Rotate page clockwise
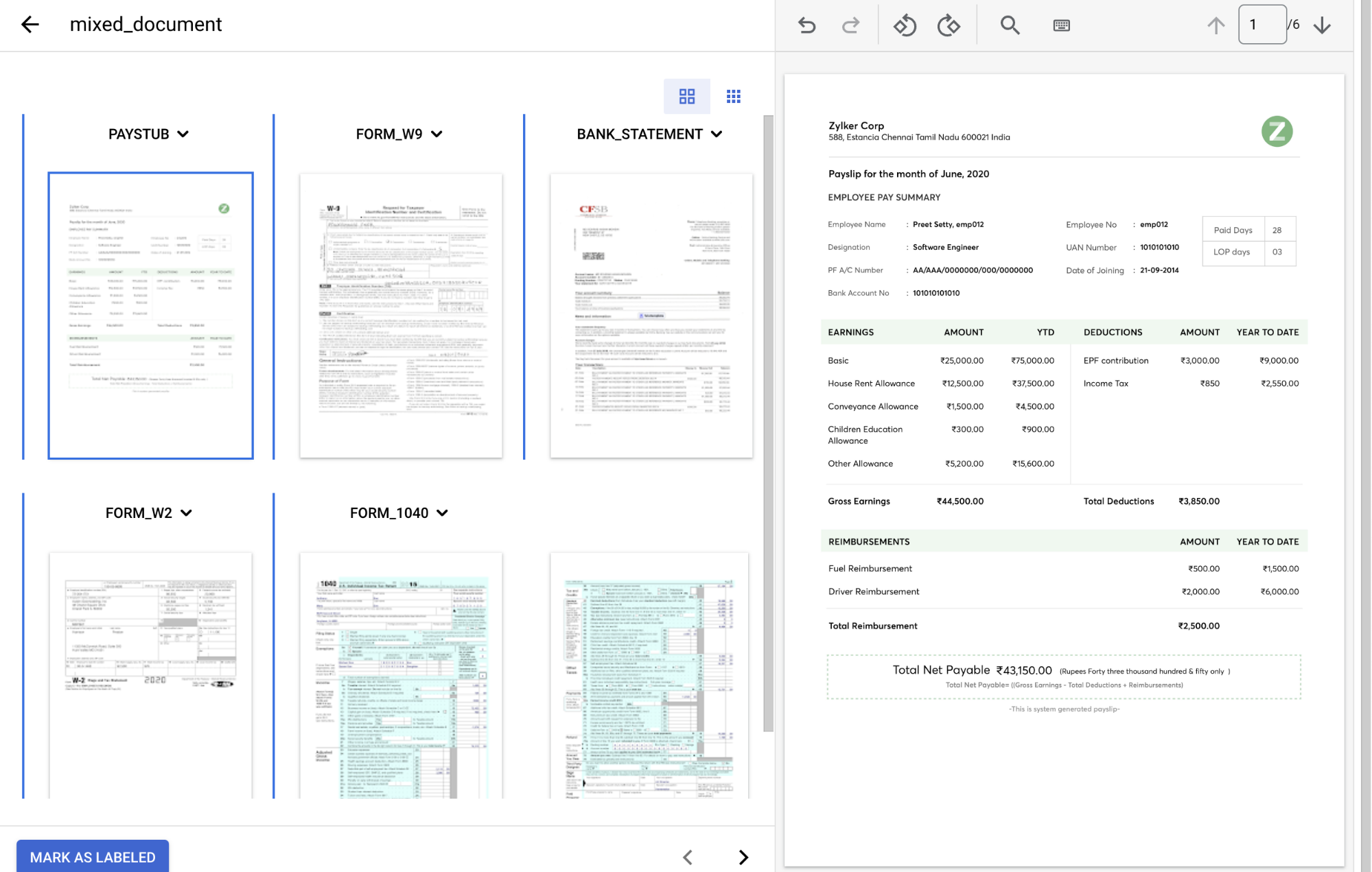The height and width of the screenshot is (872, 1372). [x=949, y=25]
